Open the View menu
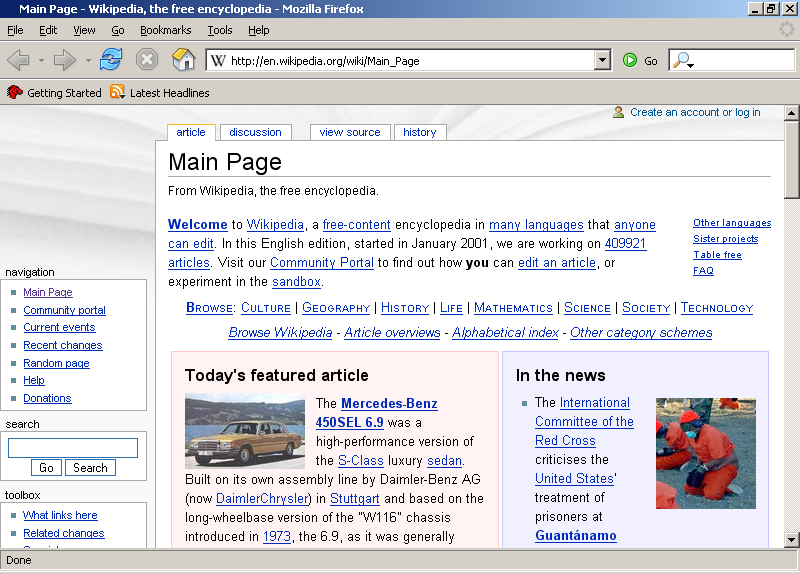 point(84,30)
